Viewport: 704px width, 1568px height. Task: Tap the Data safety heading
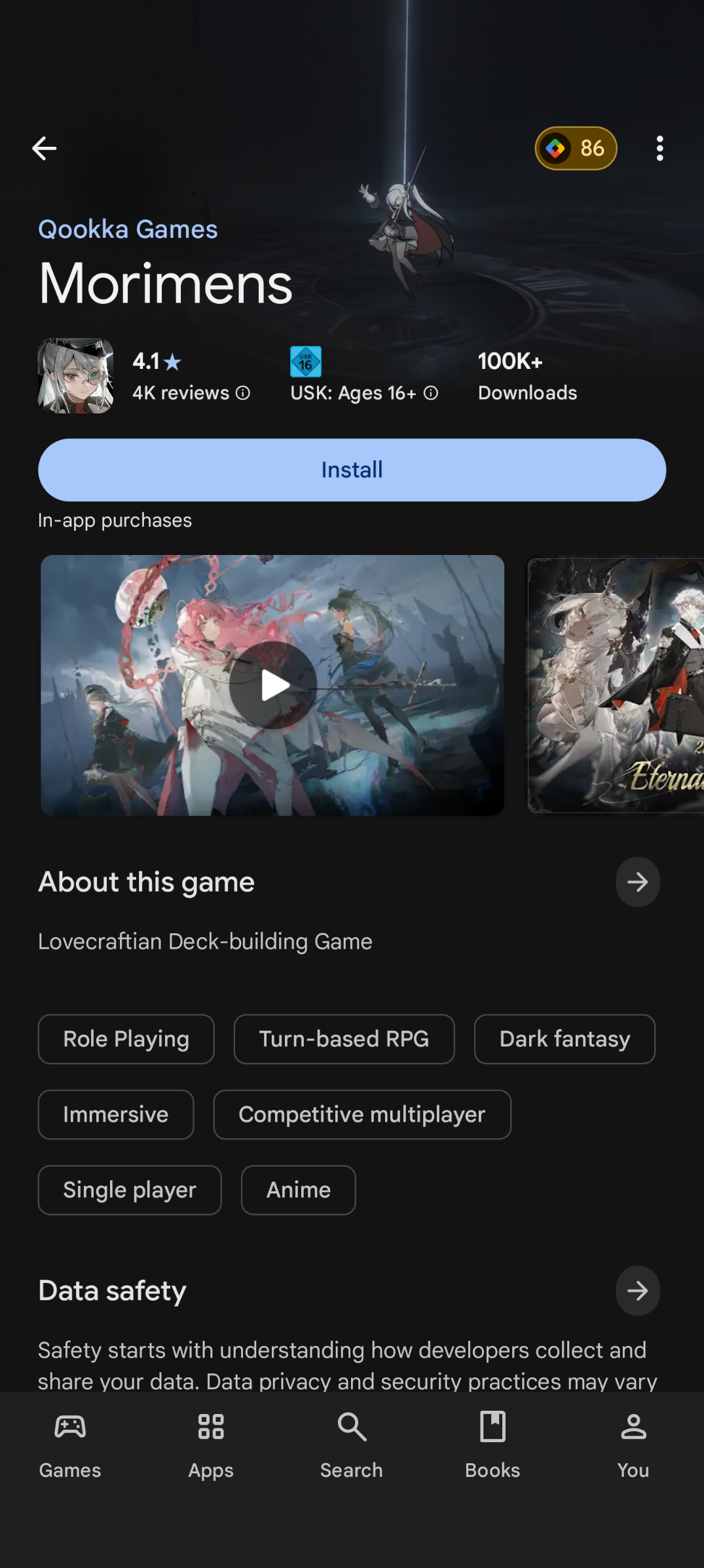112,1291
